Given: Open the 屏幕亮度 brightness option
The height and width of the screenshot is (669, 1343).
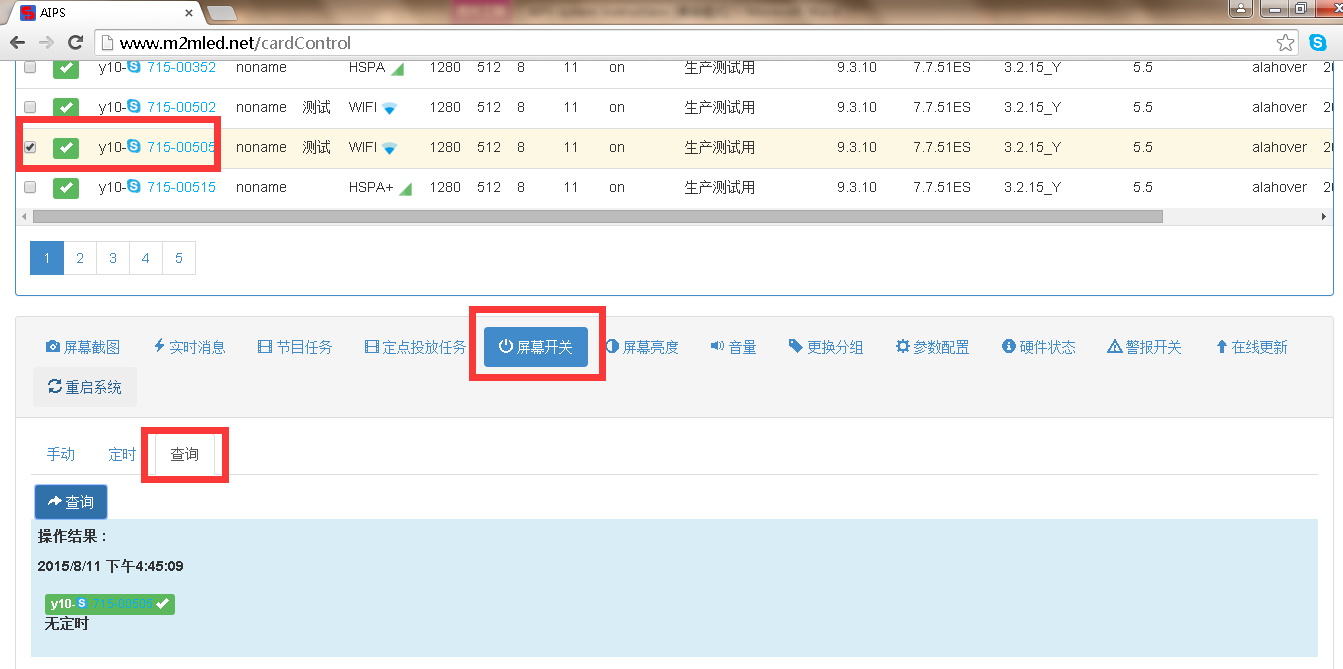Looking at the screenshot, I should coord(642,347).
